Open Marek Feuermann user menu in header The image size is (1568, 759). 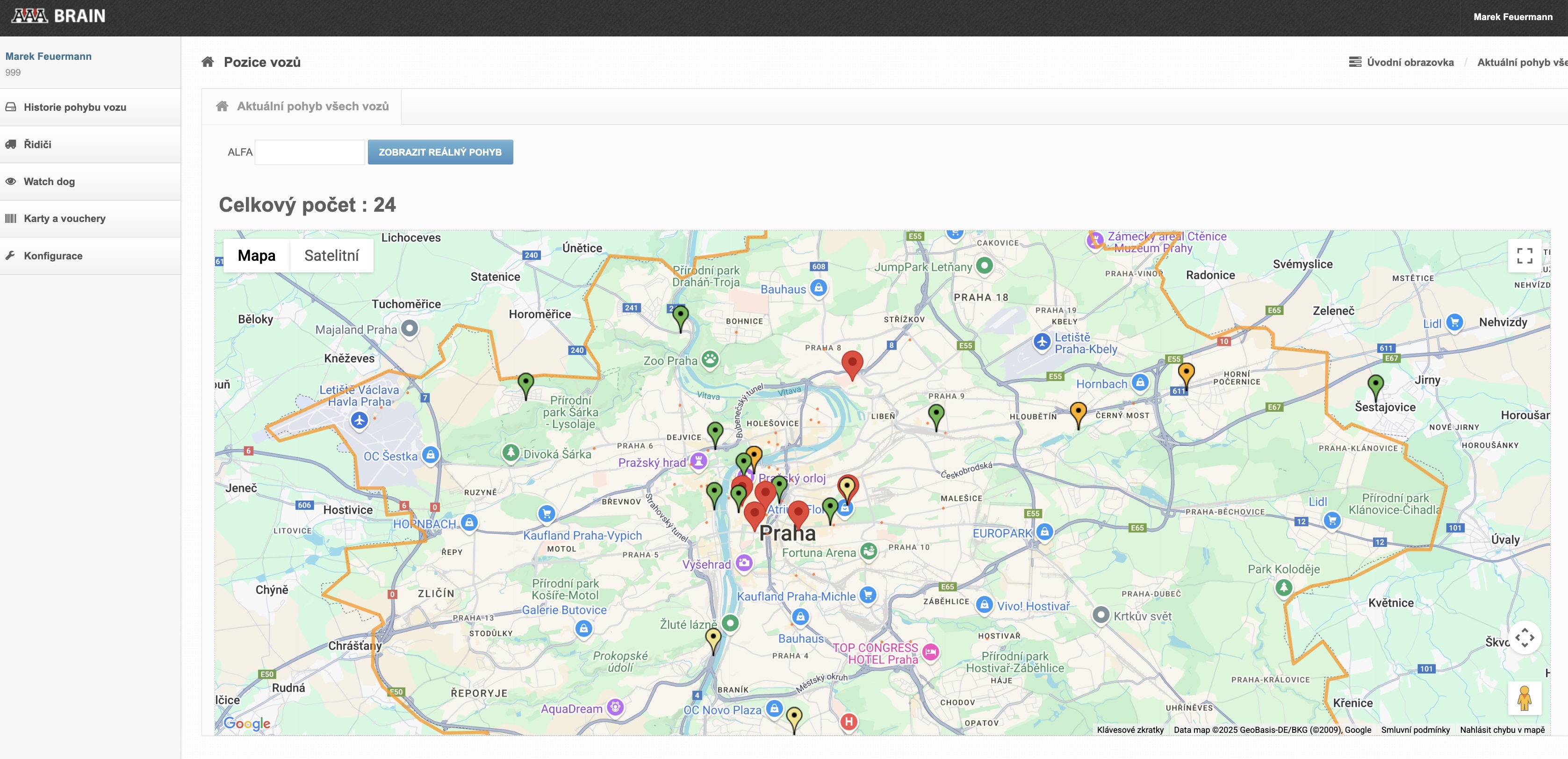(1513, 17)
